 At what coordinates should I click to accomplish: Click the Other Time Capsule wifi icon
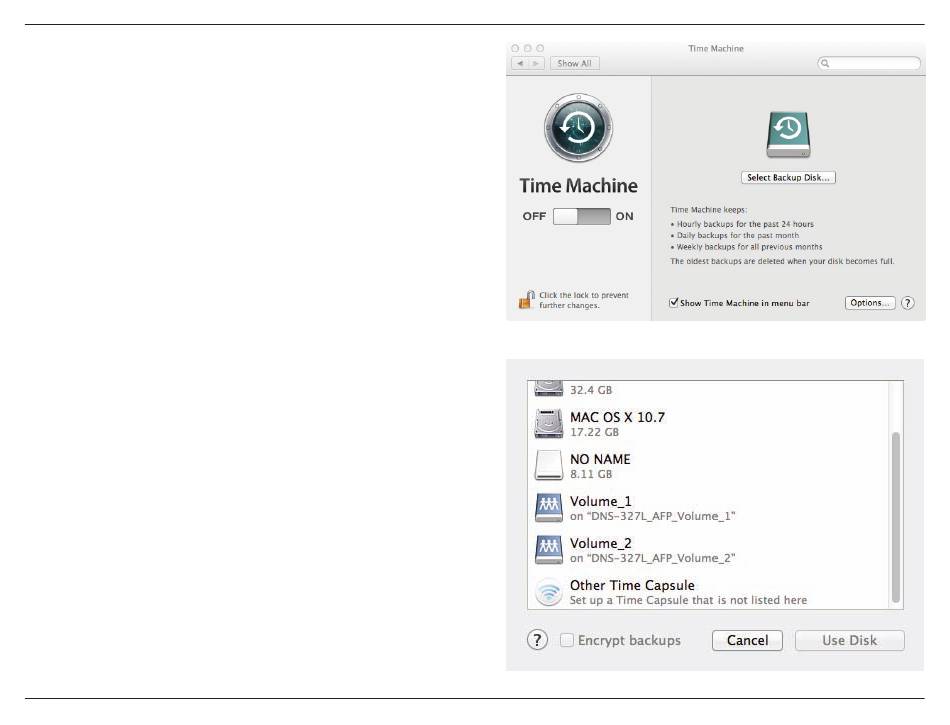(548, 592)
